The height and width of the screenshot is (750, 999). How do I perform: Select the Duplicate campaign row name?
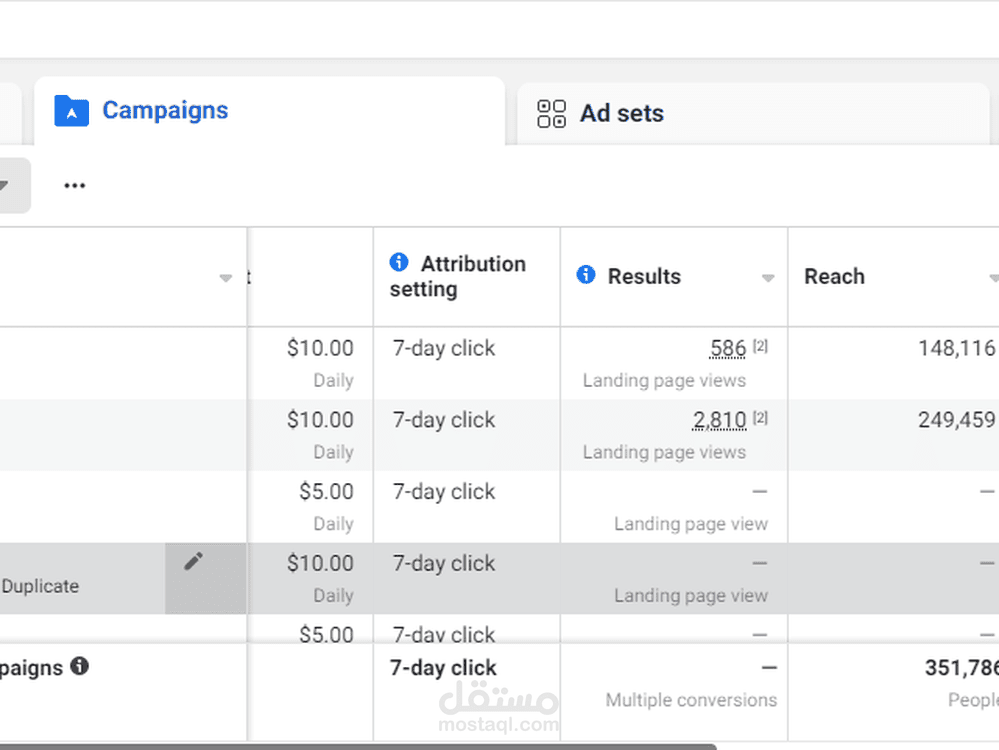click(40, 586)
